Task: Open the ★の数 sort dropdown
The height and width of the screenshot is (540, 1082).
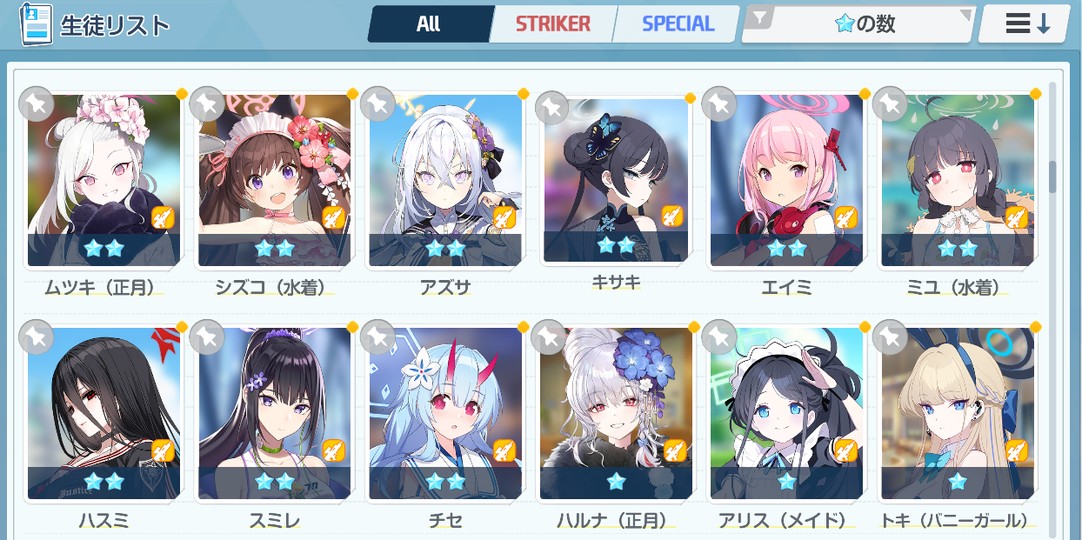Action: coord(858,24)
